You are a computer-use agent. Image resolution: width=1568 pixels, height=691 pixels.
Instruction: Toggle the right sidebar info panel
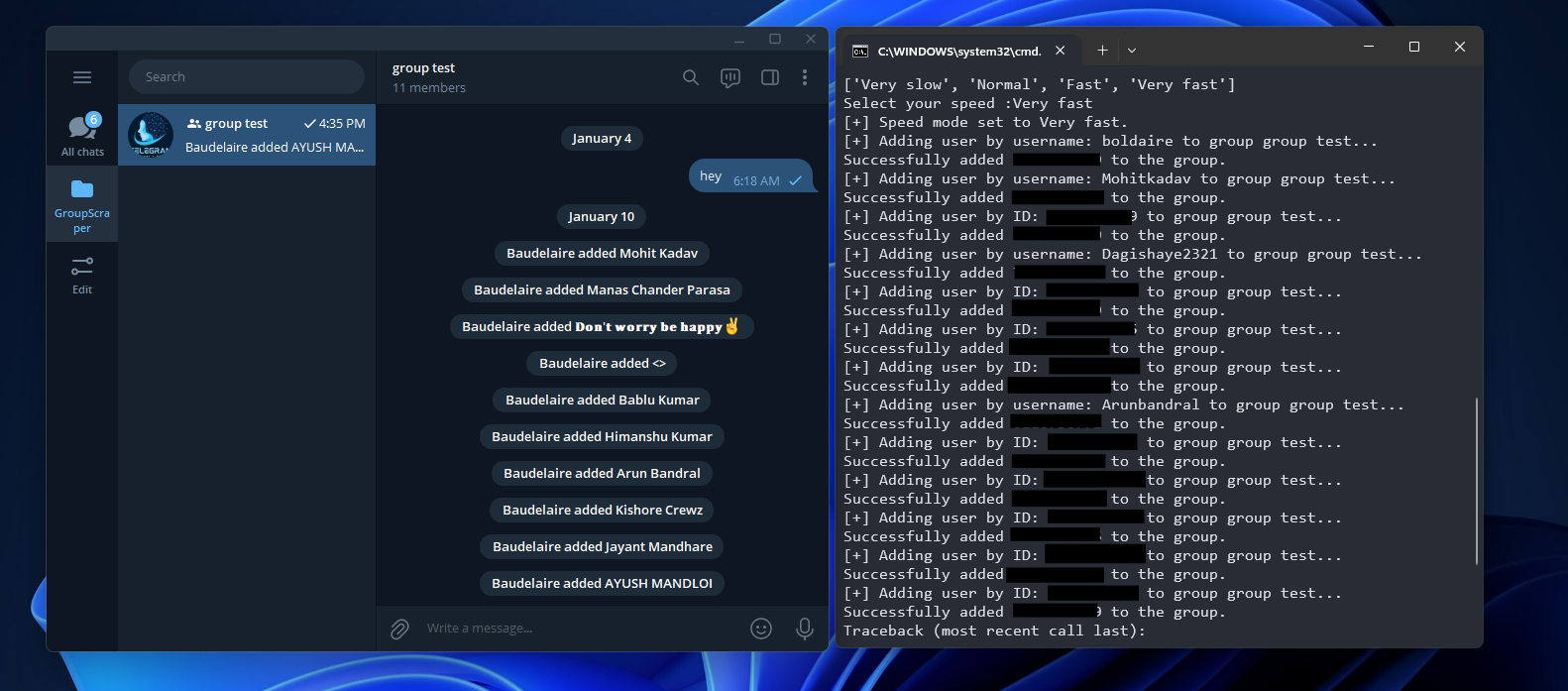tap(769, 77)
